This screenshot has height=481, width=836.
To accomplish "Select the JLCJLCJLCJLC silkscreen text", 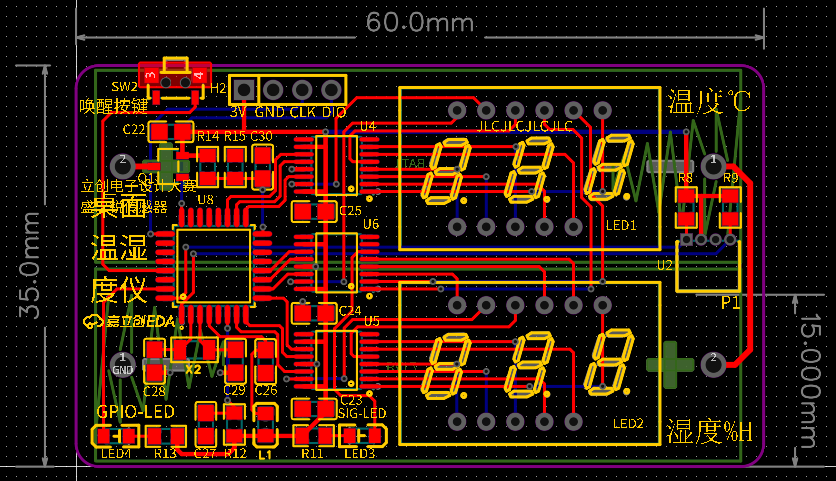I will point(525,126).
